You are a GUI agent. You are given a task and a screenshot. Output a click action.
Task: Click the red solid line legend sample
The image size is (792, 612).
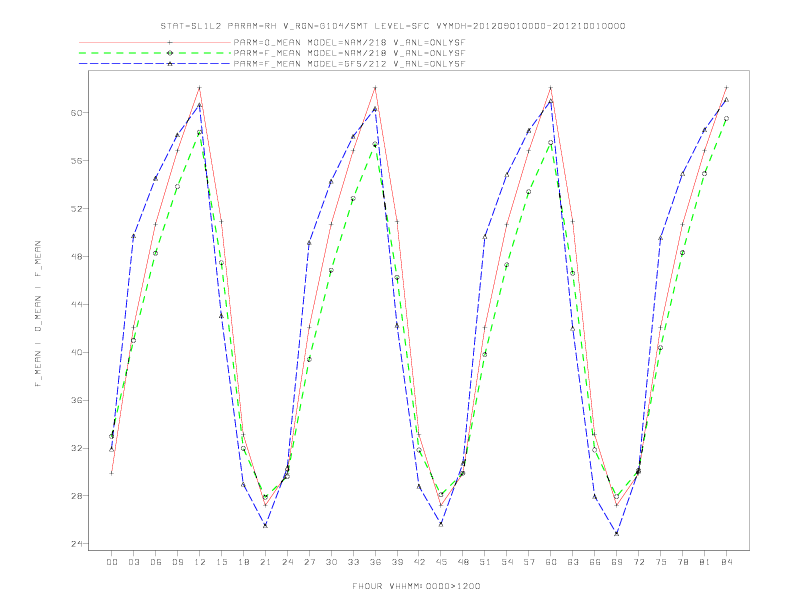click(155, 42)
